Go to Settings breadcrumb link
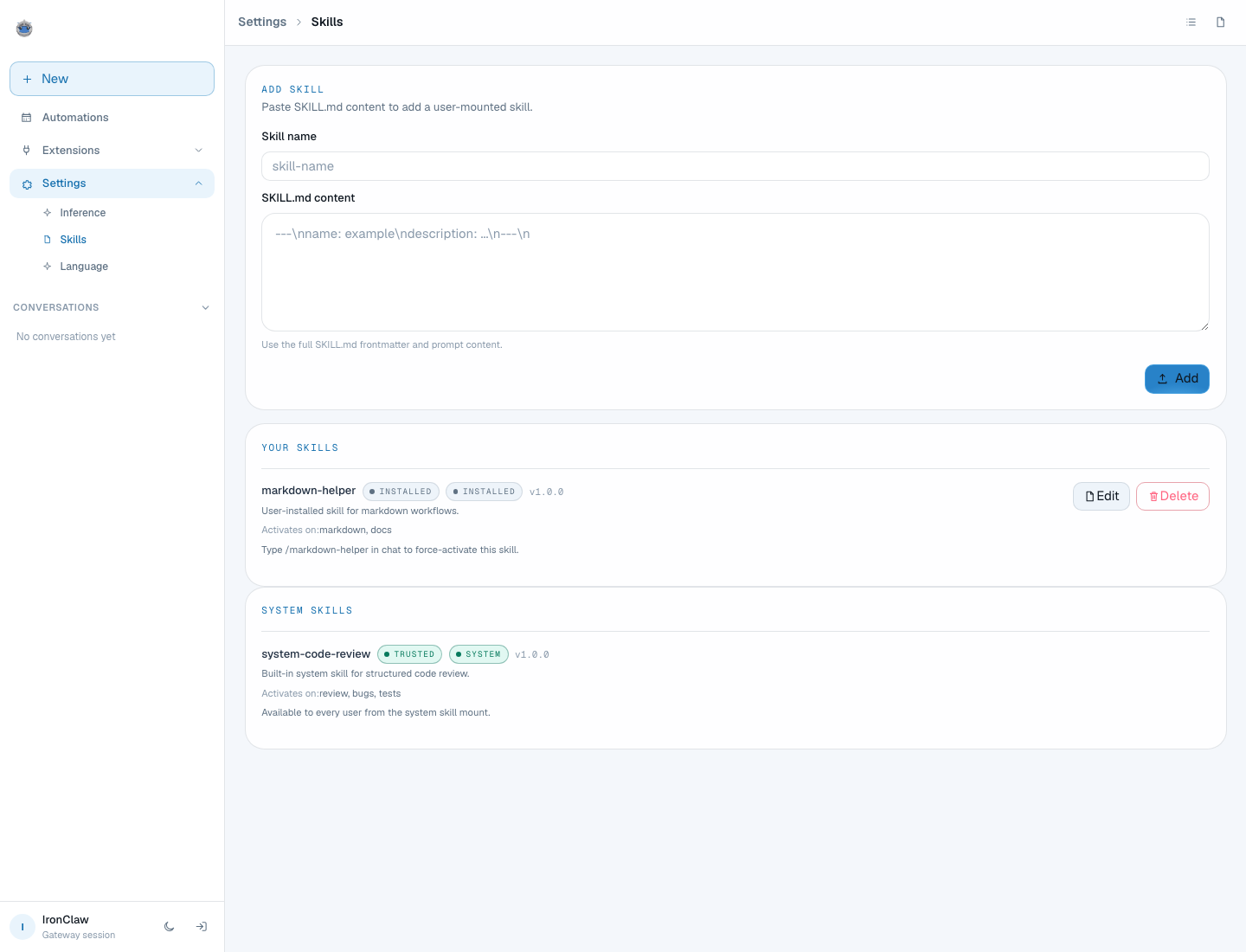Image resolution: width=1246 pixels, height=952 pixels. tap(262, 22)
